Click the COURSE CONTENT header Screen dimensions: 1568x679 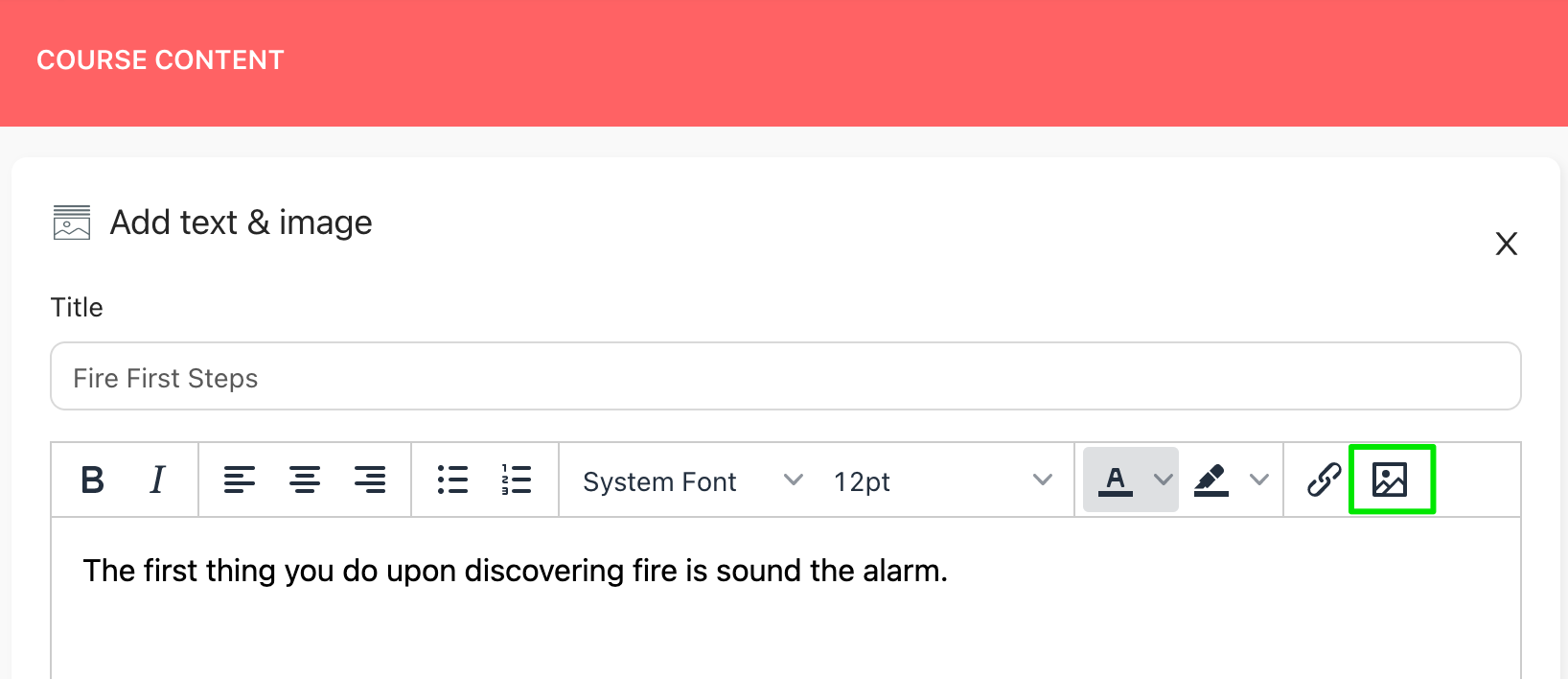coord(160,60)
